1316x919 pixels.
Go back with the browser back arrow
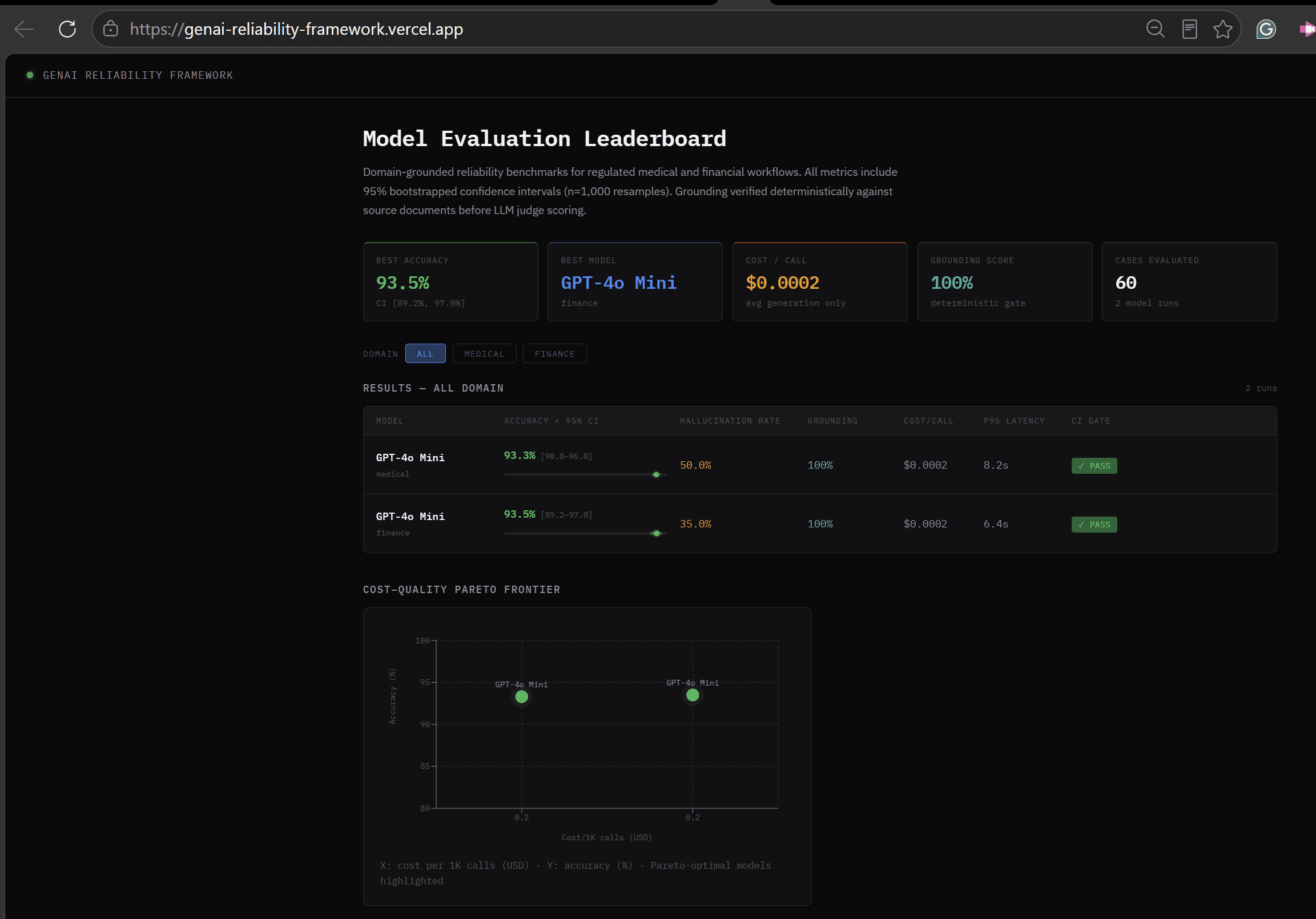24,29
